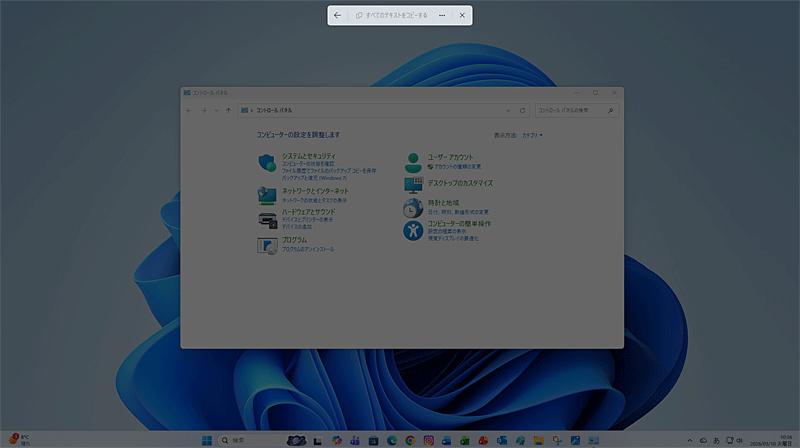Show hidden system tray icons chevron

coord(690,440)
